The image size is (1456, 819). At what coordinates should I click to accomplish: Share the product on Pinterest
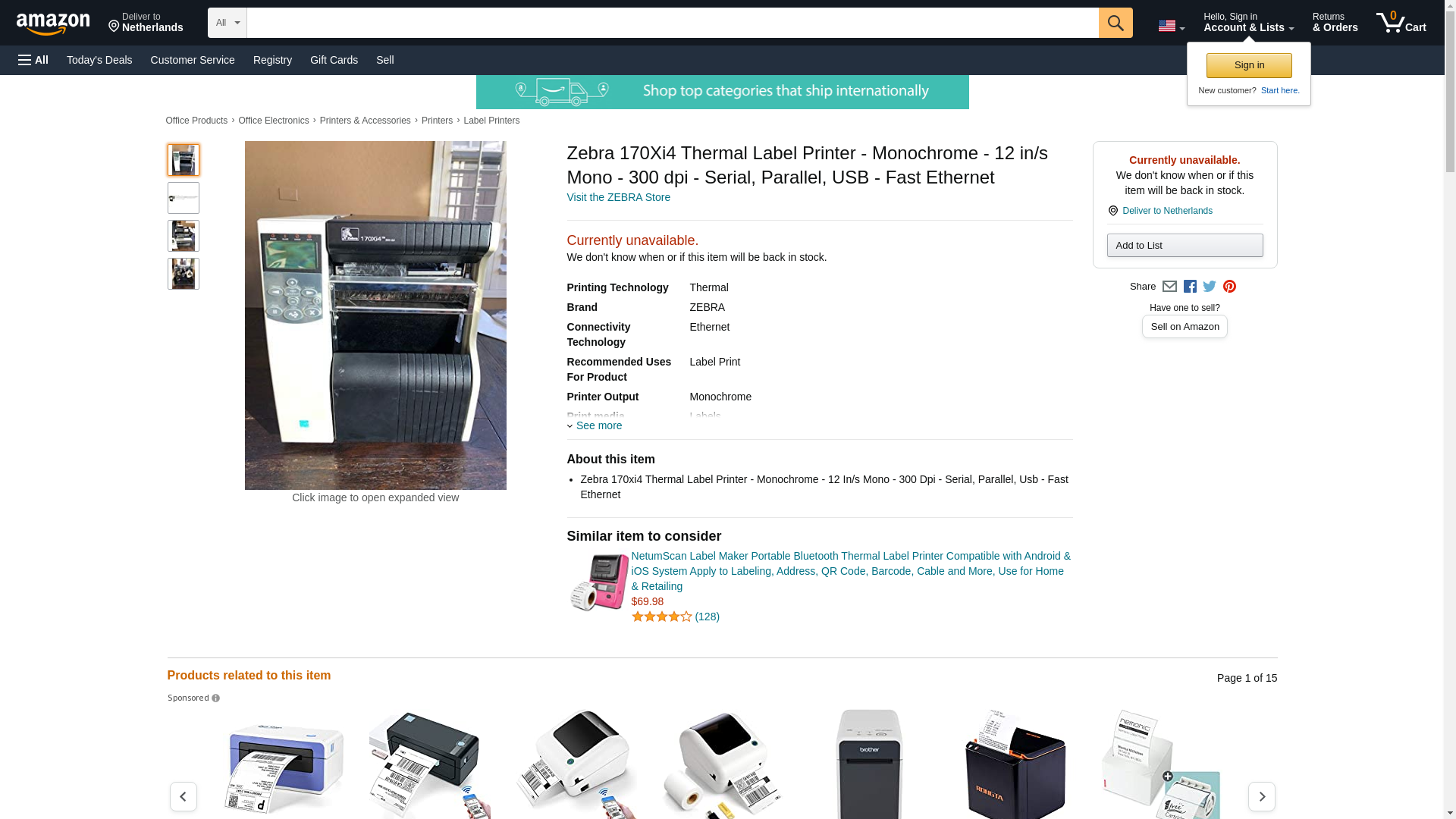point(1228,287)
